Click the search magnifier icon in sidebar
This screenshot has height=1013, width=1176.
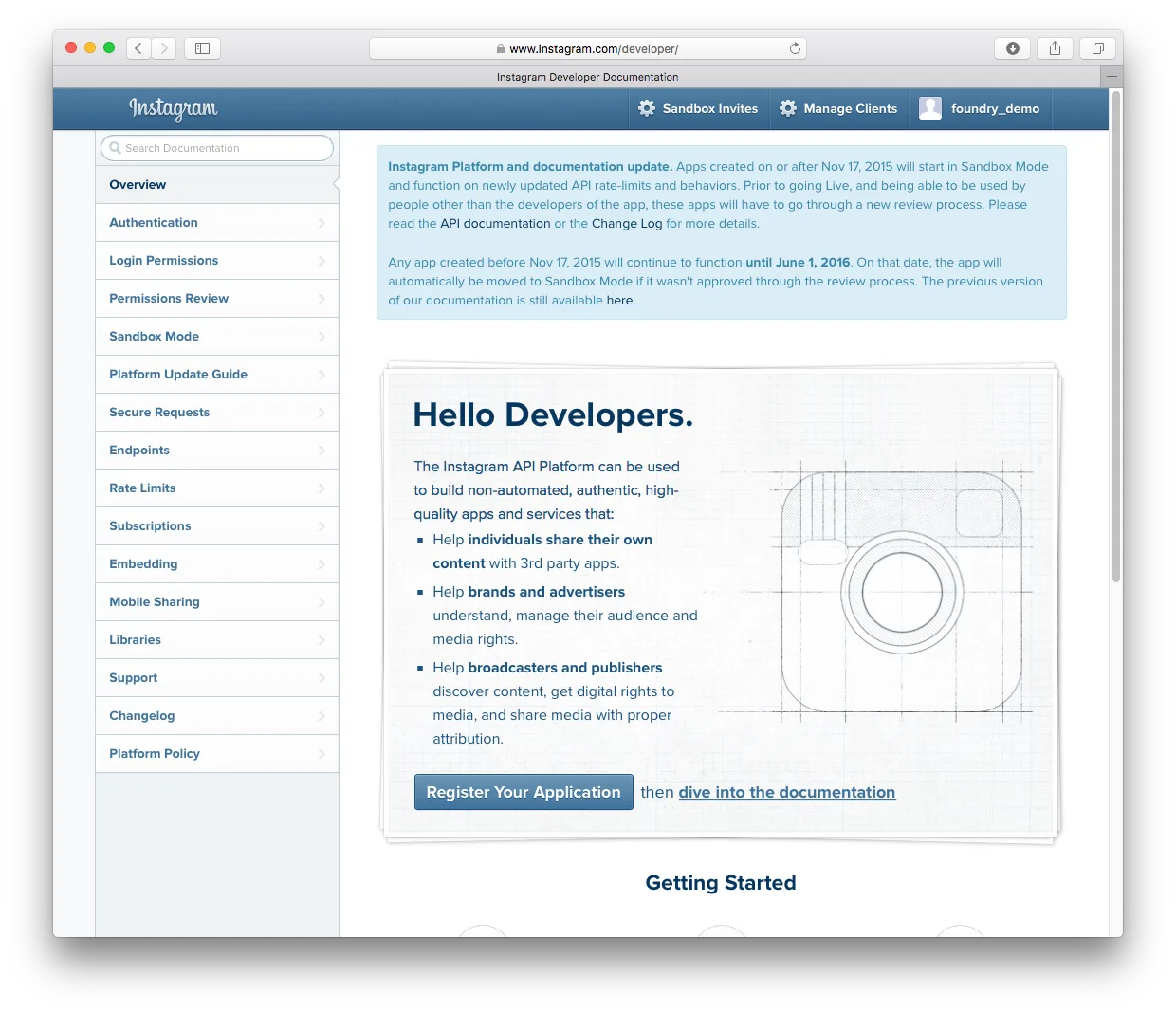pos(116,148)
